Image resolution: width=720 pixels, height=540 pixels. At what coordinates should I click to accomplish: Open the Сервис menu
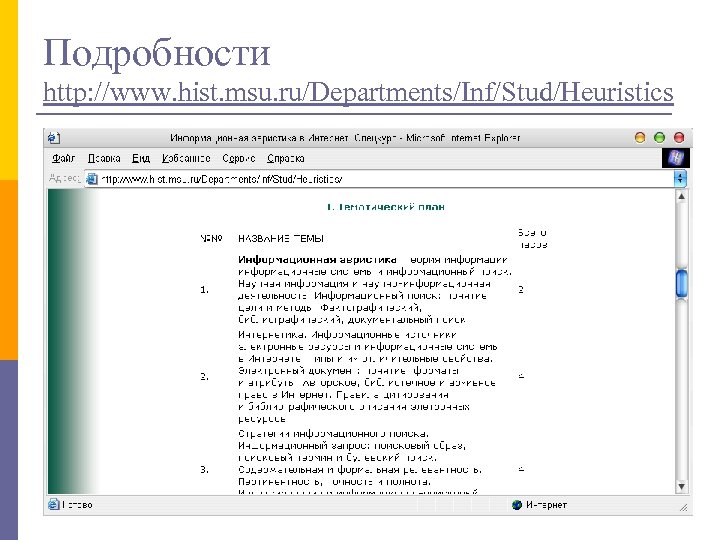click(238, 158)
